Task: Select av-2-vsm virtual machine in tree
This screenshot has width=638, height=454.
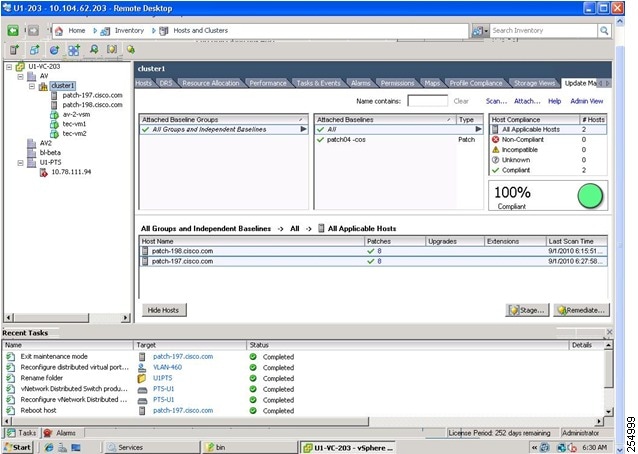Action: click(x=76, y=114)
